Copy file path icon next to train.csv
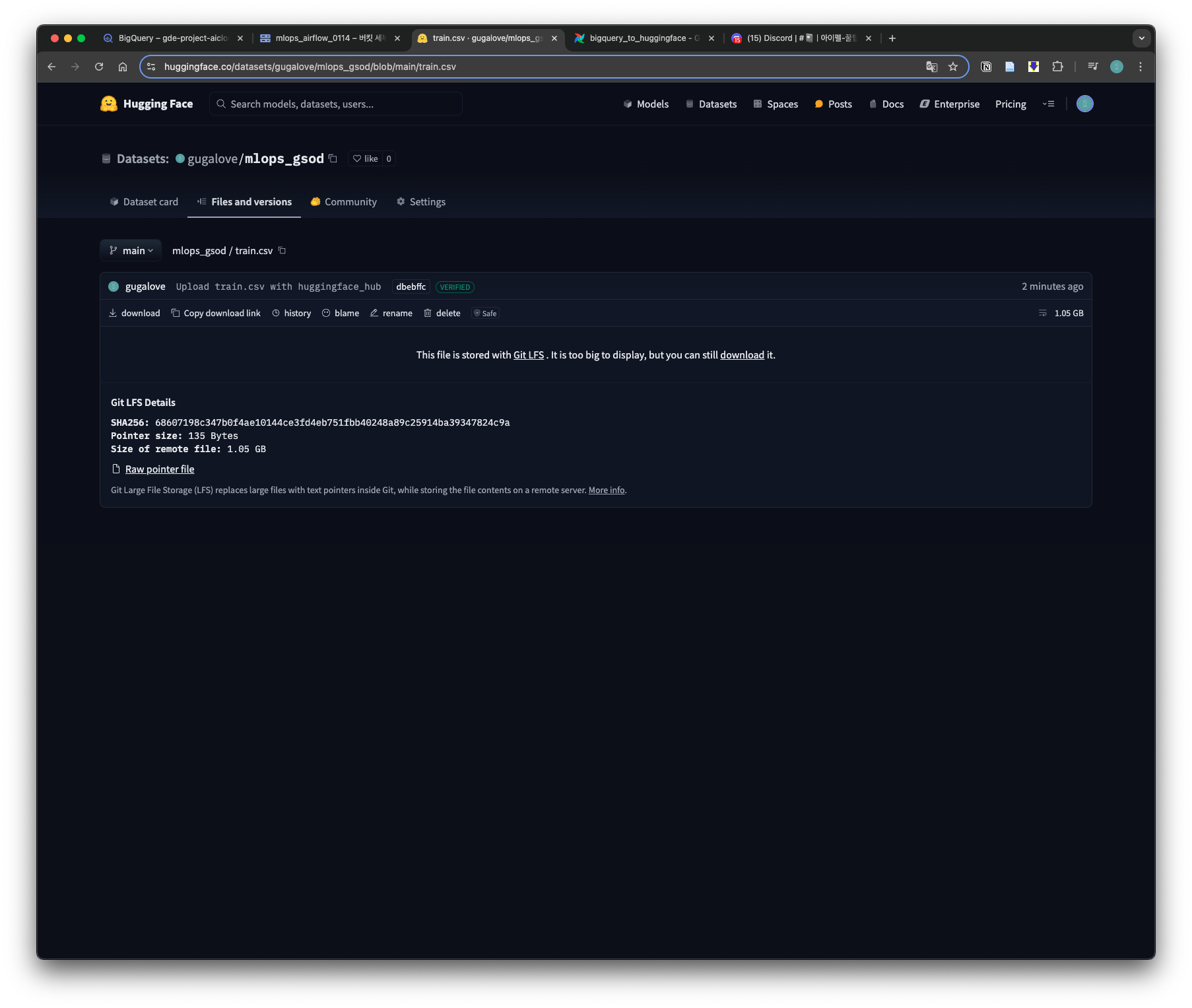 pos(282,250)
